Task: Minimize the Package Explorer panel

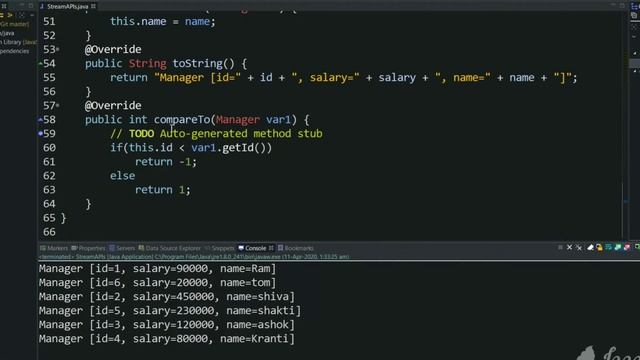Action: 22,4
